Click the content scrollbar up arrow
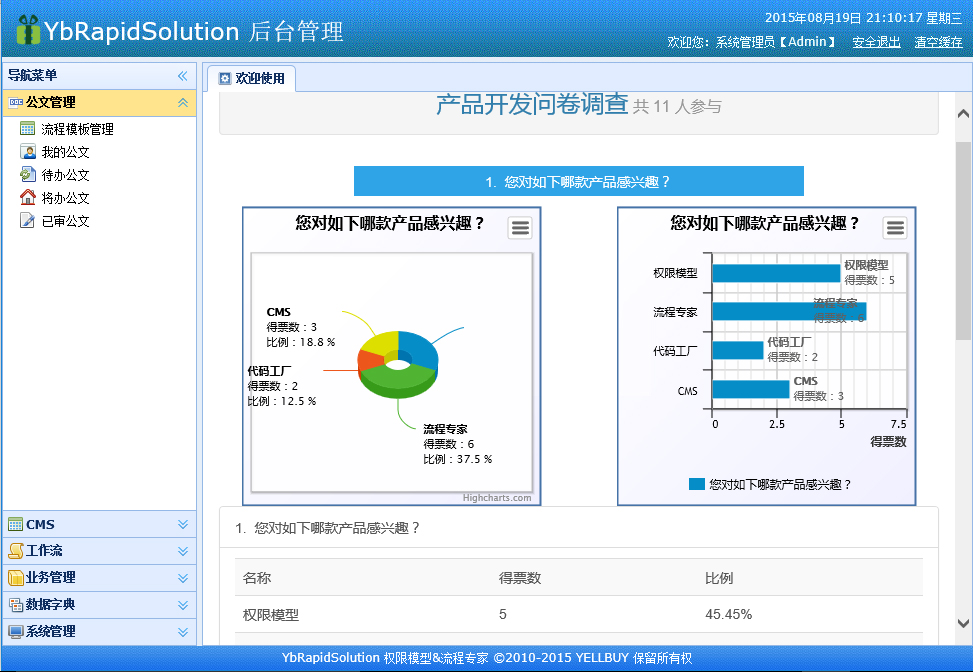Screen dimensions: 973x672 point(963,114)
